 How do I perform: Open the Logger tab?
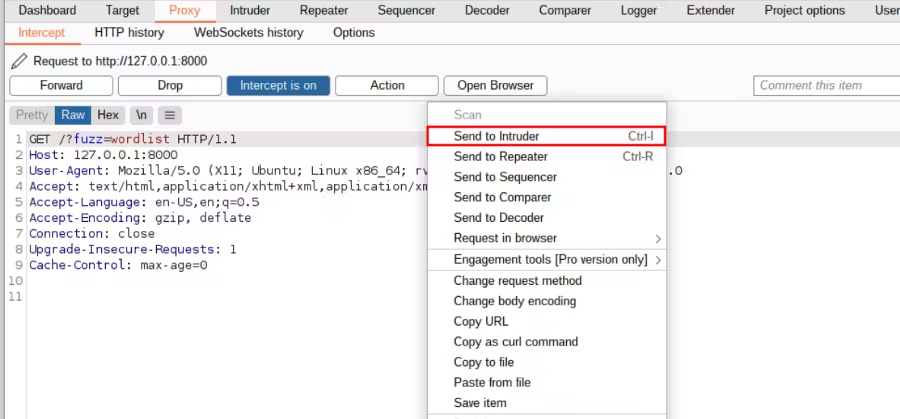[639, 10]
